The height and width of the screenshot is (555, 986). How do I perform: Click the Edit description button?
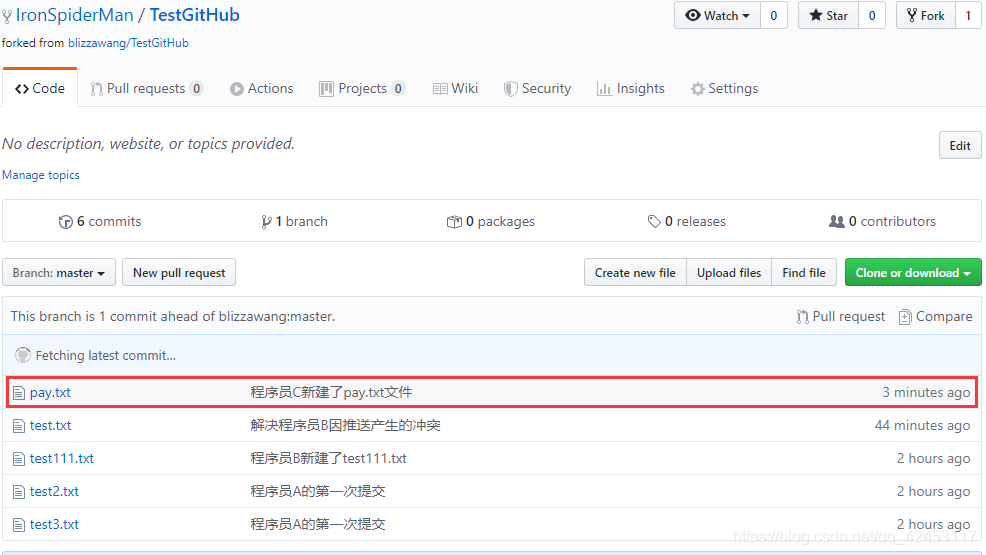[960, 146]
